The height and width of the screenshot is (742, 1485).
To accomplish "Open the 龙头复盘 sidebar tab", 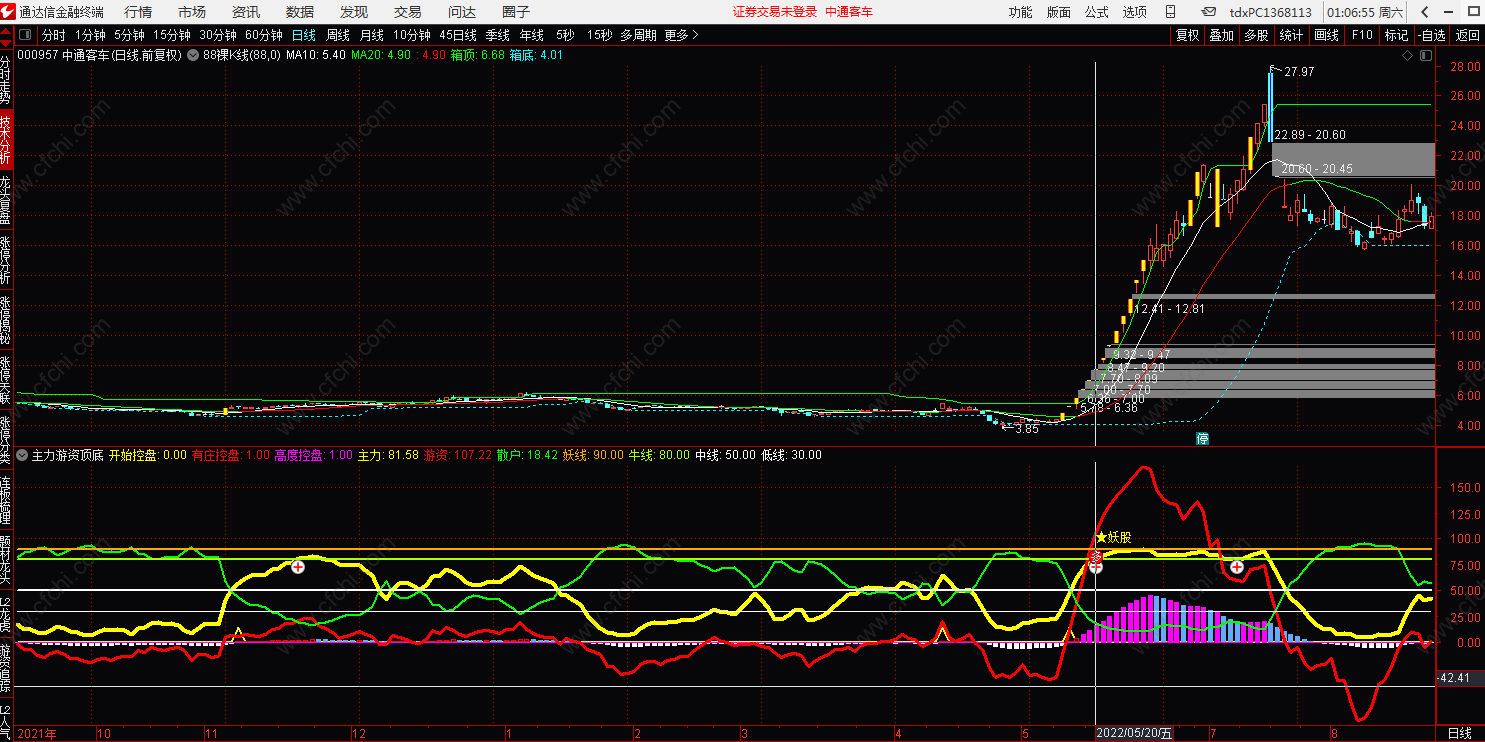I will [6, 200].
